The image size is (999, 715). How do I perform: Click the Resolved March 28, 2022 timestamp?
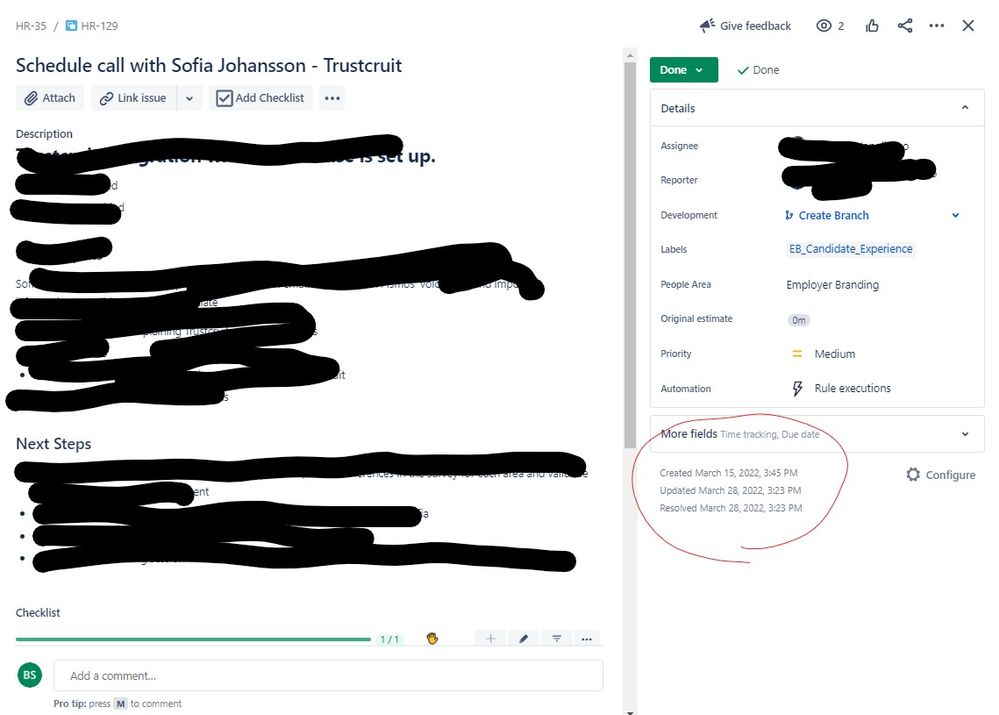[731, 508]
